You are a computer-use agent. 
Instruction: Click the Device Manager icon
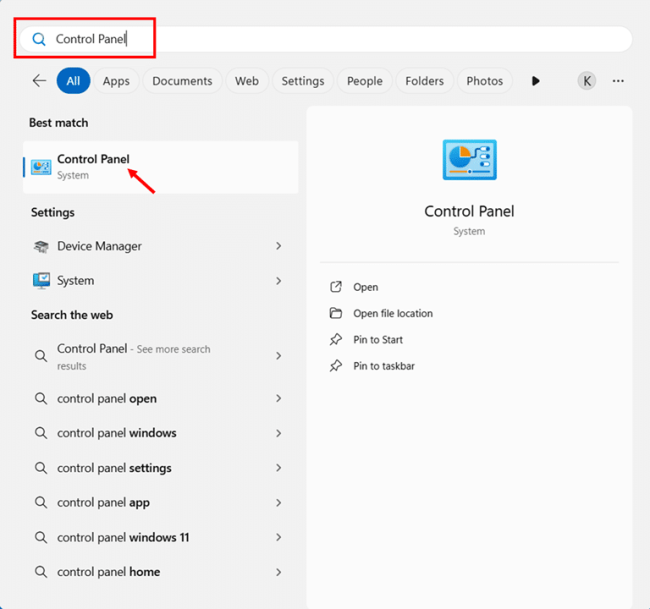click(x=41, y=246)
